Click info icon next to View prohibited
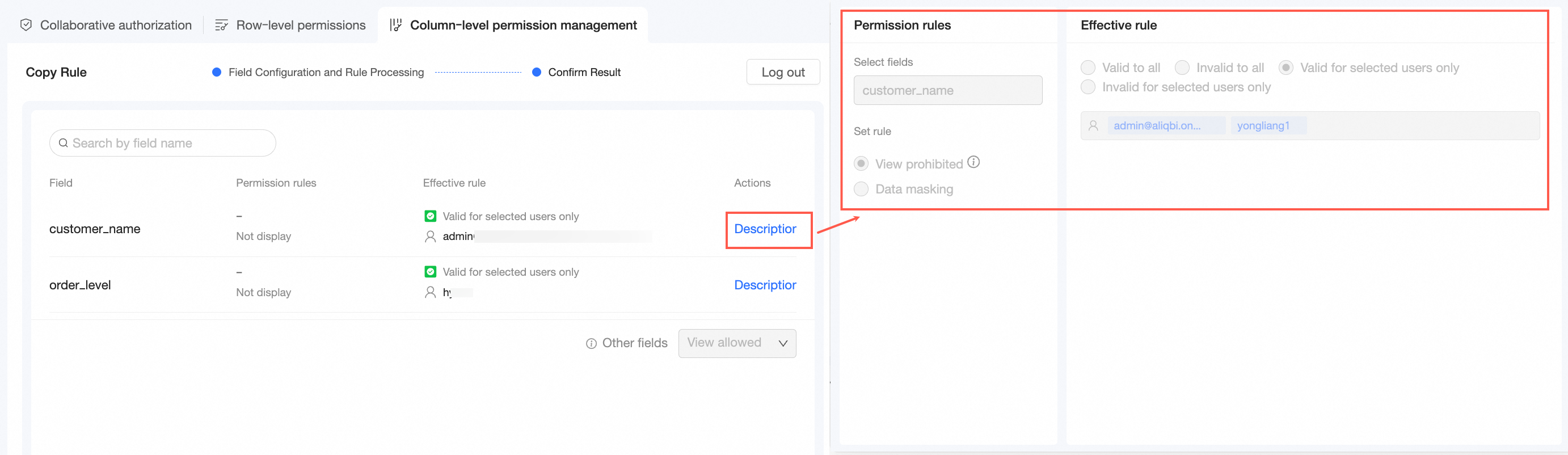 [974, 162]
